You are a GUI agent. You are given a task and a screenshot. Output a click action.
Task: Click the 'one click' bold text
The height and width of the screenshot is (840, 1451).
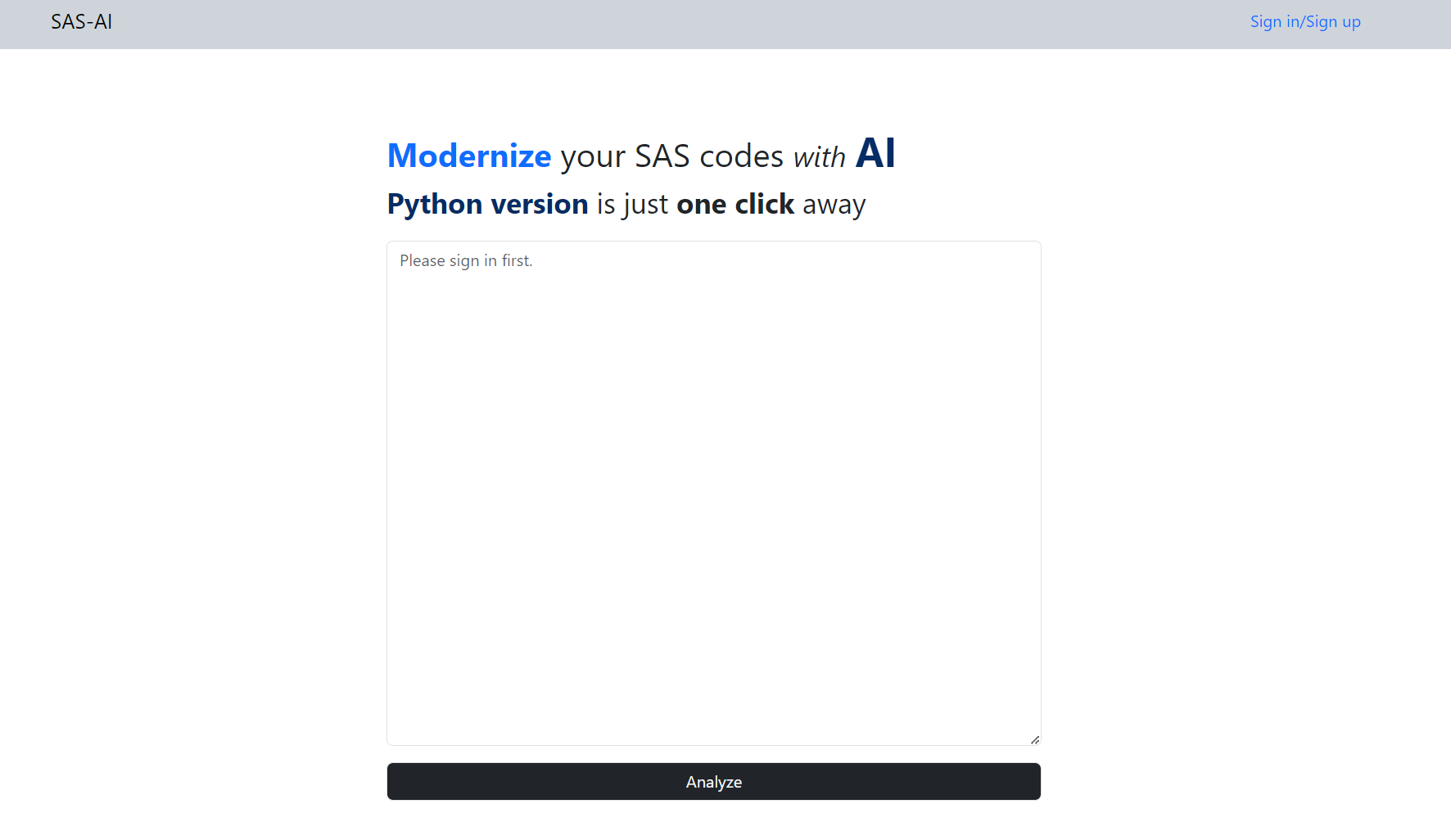click(x=735, y=204)
